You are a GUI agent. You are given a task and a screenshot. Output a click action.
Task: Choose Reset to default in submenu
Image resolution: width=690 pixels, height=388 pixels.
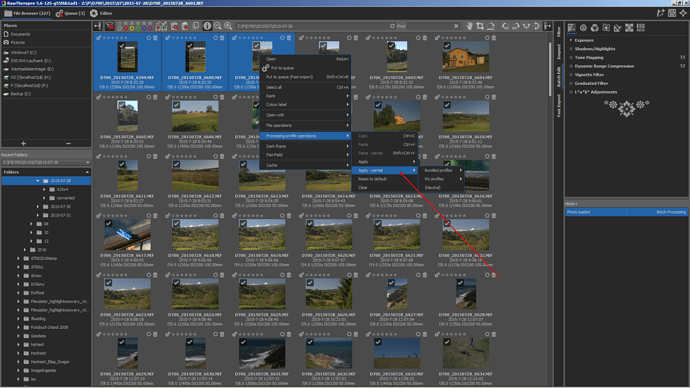(372, 179)
